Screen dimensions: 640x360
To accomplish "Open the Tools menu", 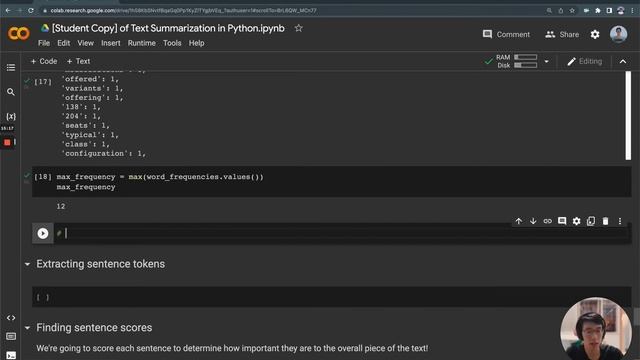I will point(172,43).
